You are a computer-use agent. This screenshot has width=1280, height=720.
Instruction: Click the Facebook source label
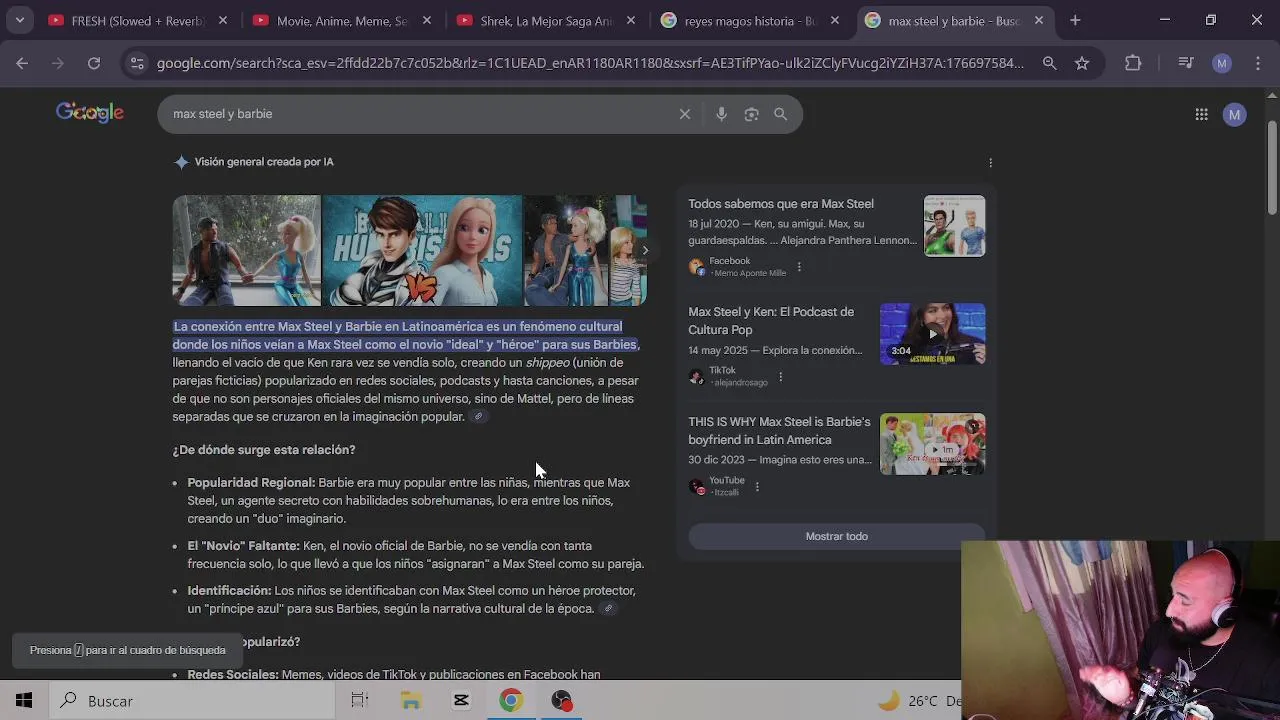coord(729,261)
